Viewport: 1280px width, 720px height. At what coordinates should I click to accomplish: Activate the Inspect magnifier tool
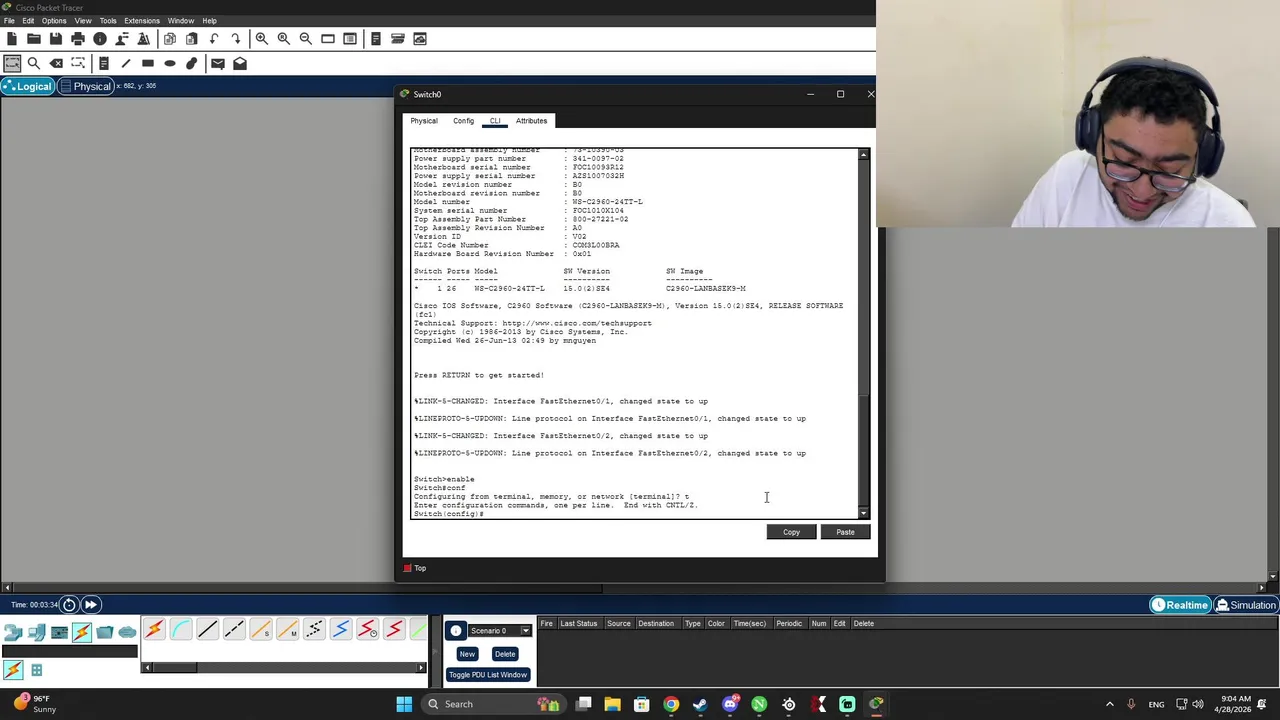coord(33,63)
